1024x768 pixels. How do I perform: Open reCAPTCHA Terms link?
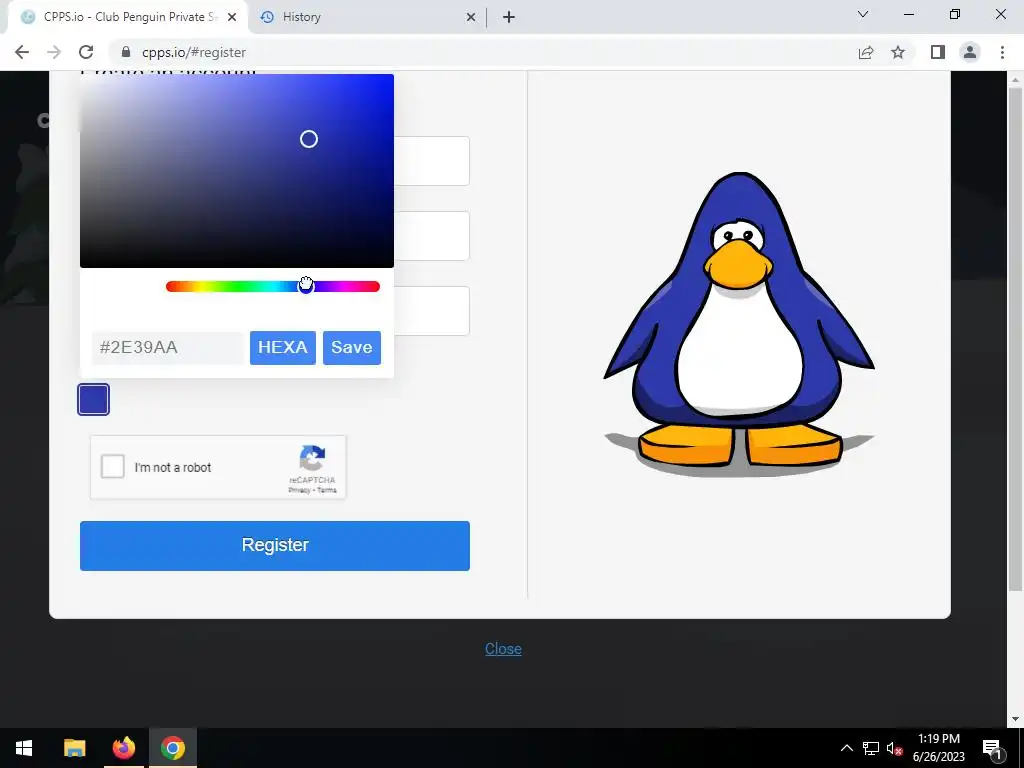tap(327, 490)
